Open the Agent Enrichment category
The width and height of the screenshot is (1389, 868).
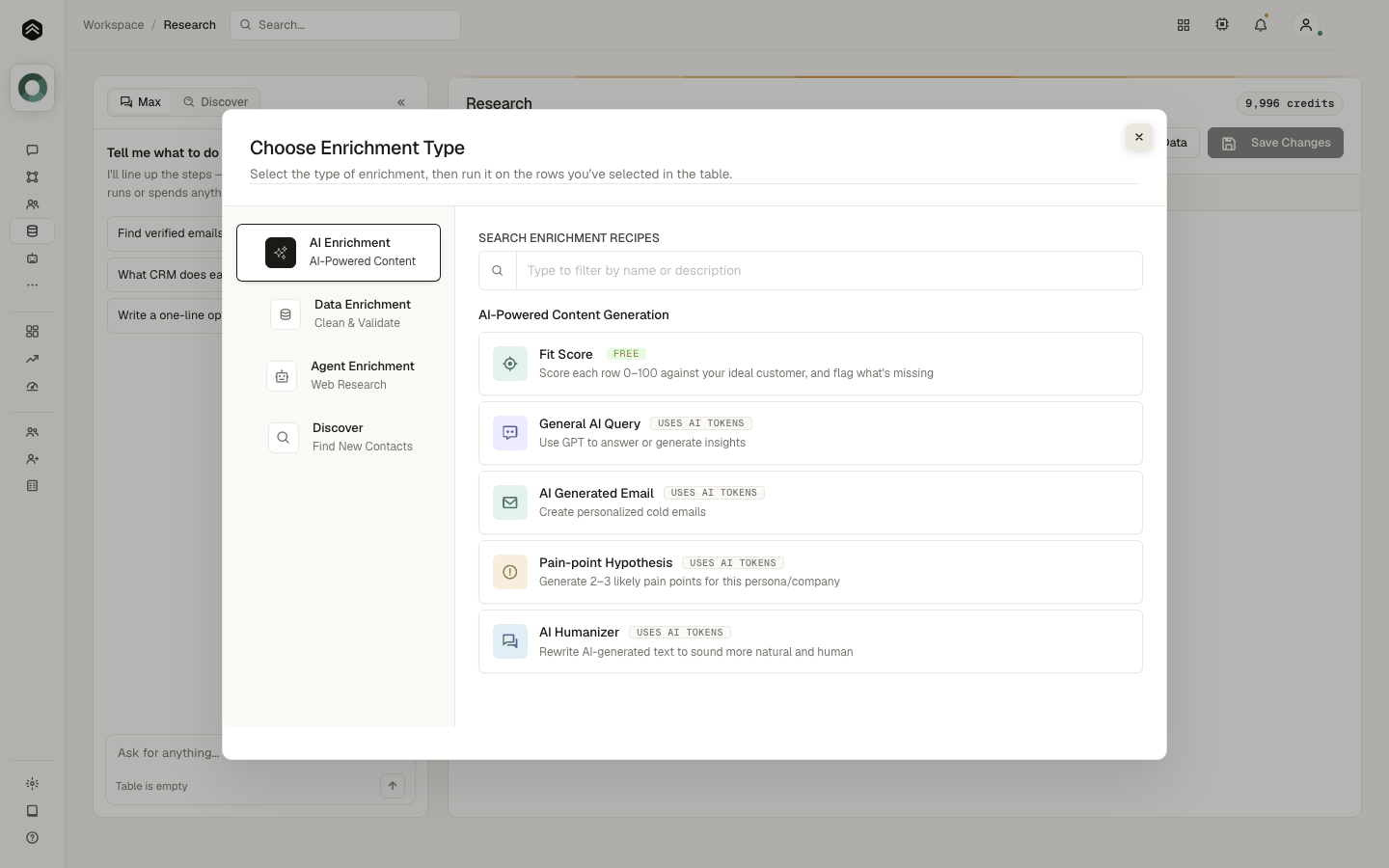339,376
